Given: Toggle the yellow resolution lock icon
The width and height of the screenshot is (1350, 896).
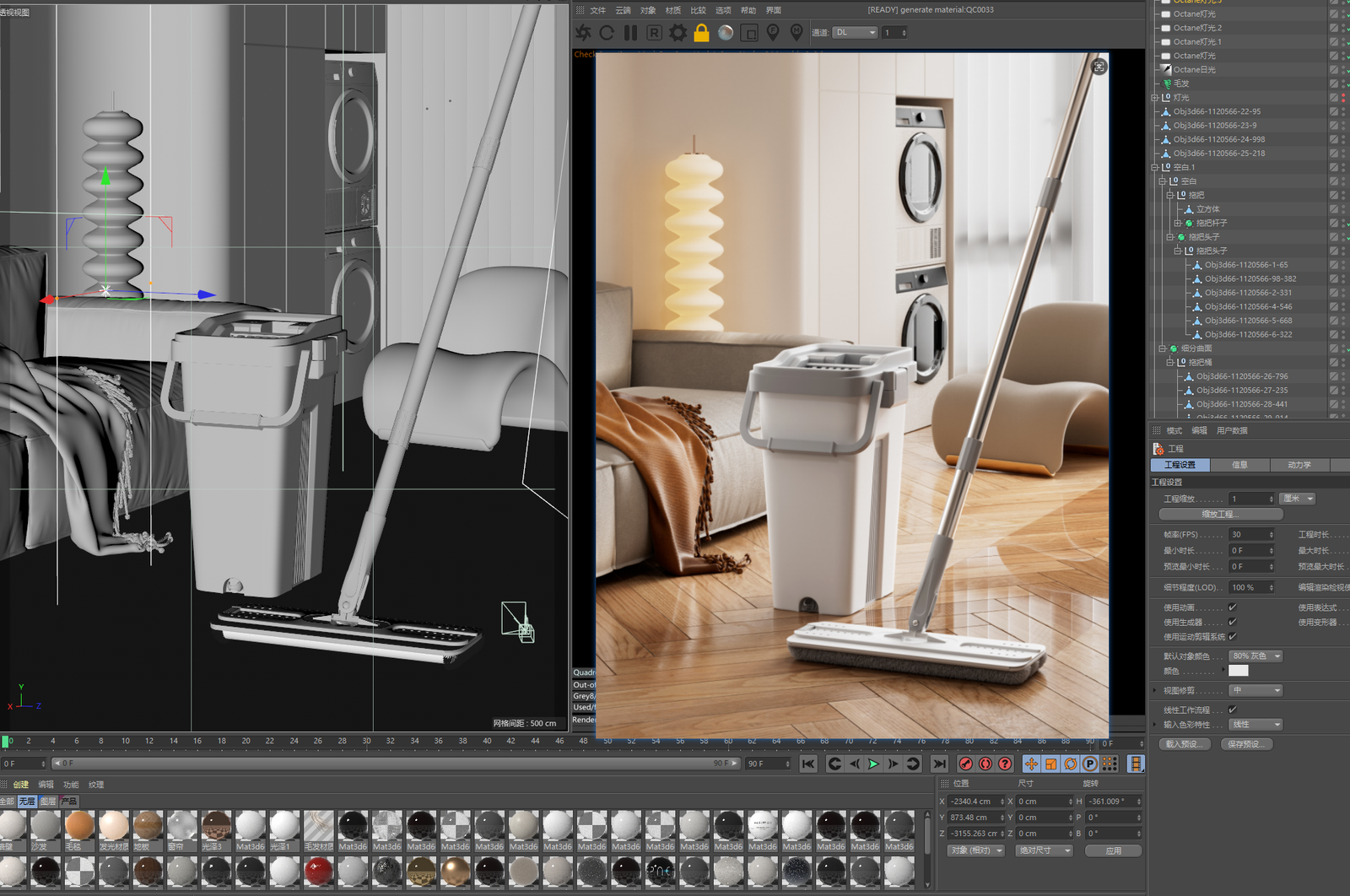Looking at the screenshot, I should click(701, 33).
